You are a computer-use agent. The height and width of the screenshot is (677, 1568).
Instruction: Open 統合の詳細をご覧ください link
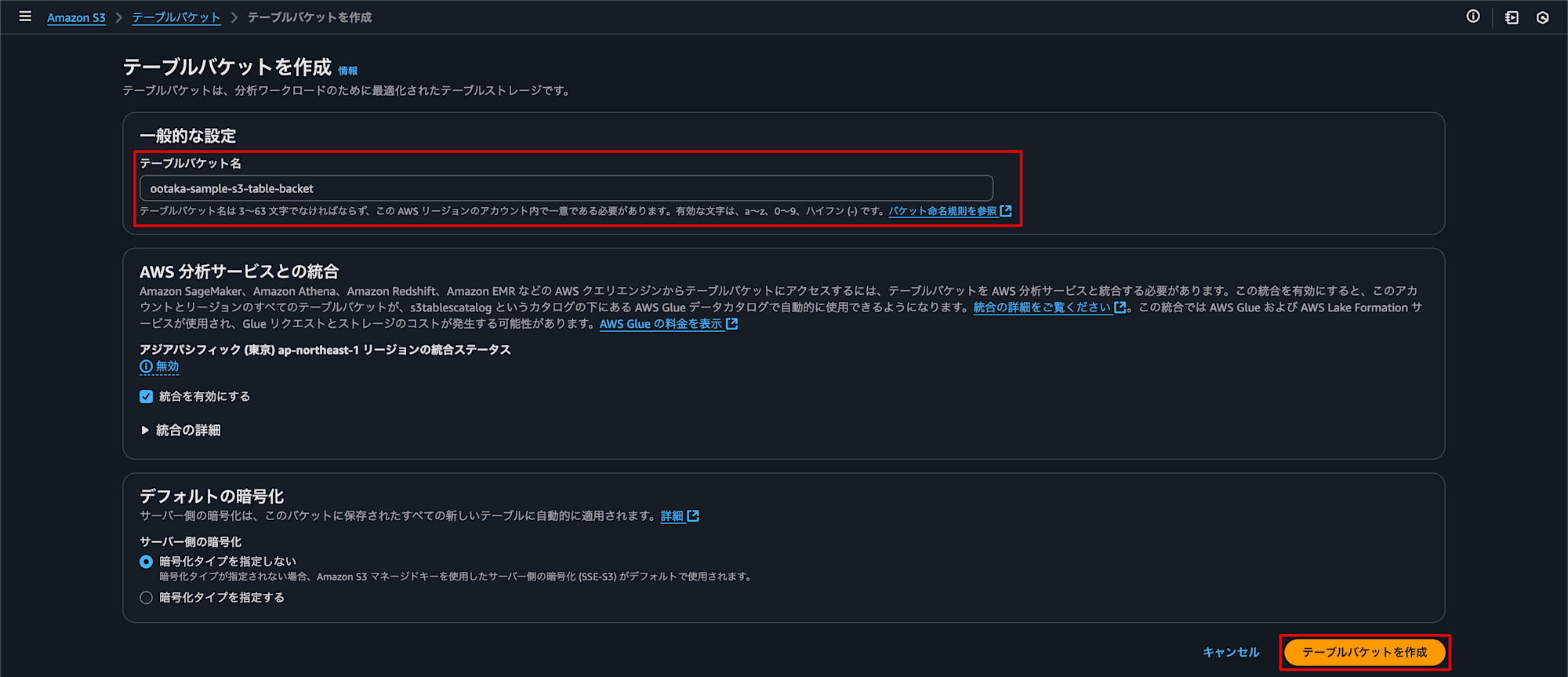[1049, 308]
